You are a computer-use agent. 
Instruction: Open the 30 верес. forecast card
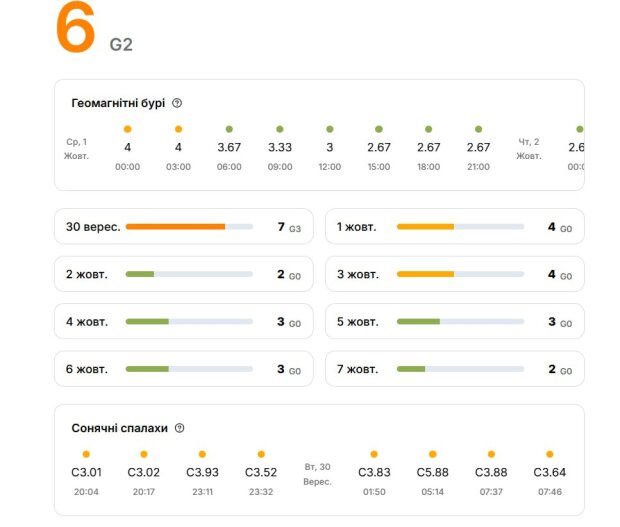click(x=183, y=227)
